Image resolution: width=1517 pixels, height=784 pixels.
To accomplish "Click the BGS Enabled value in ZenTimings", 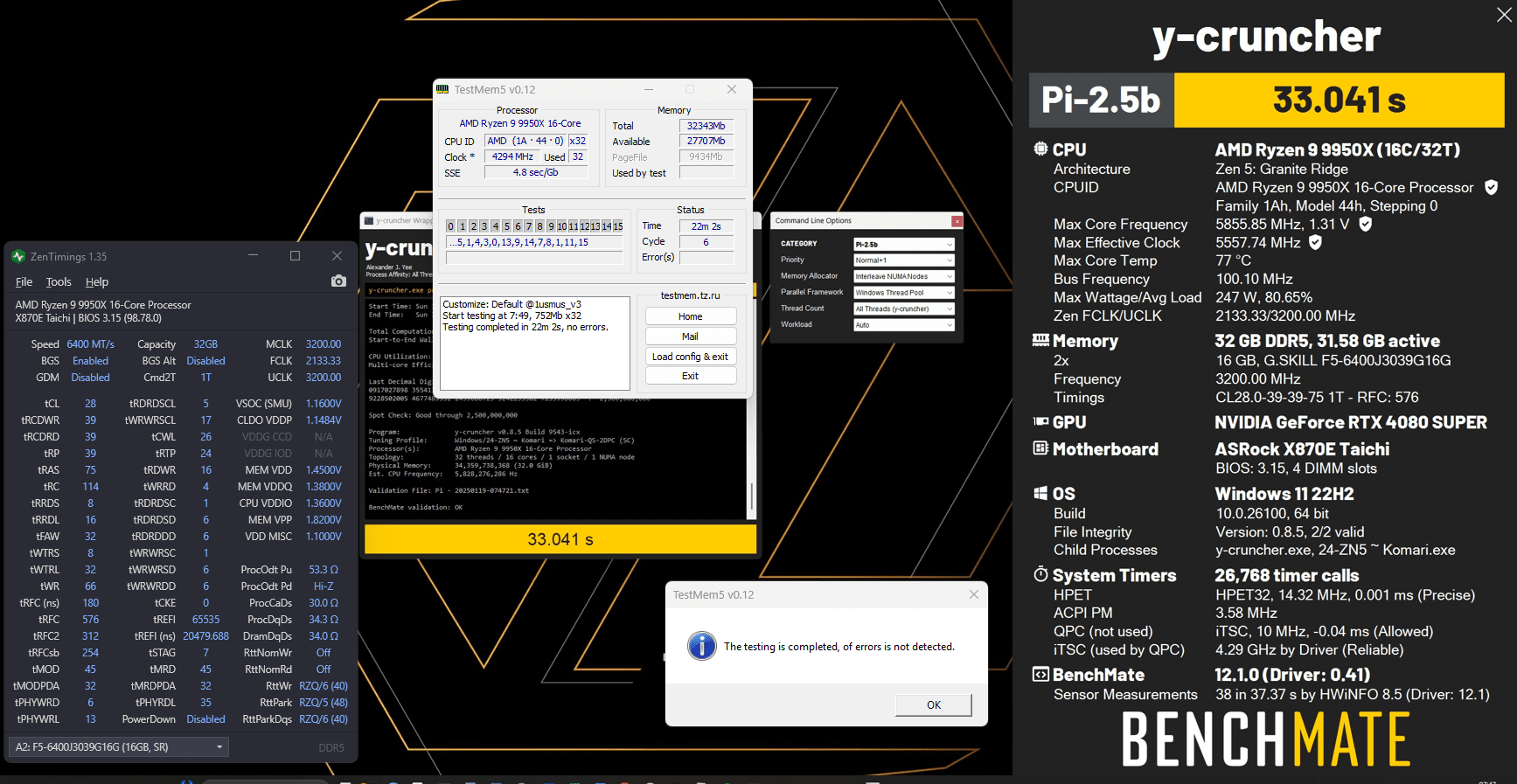I will [x=91, y=361].
